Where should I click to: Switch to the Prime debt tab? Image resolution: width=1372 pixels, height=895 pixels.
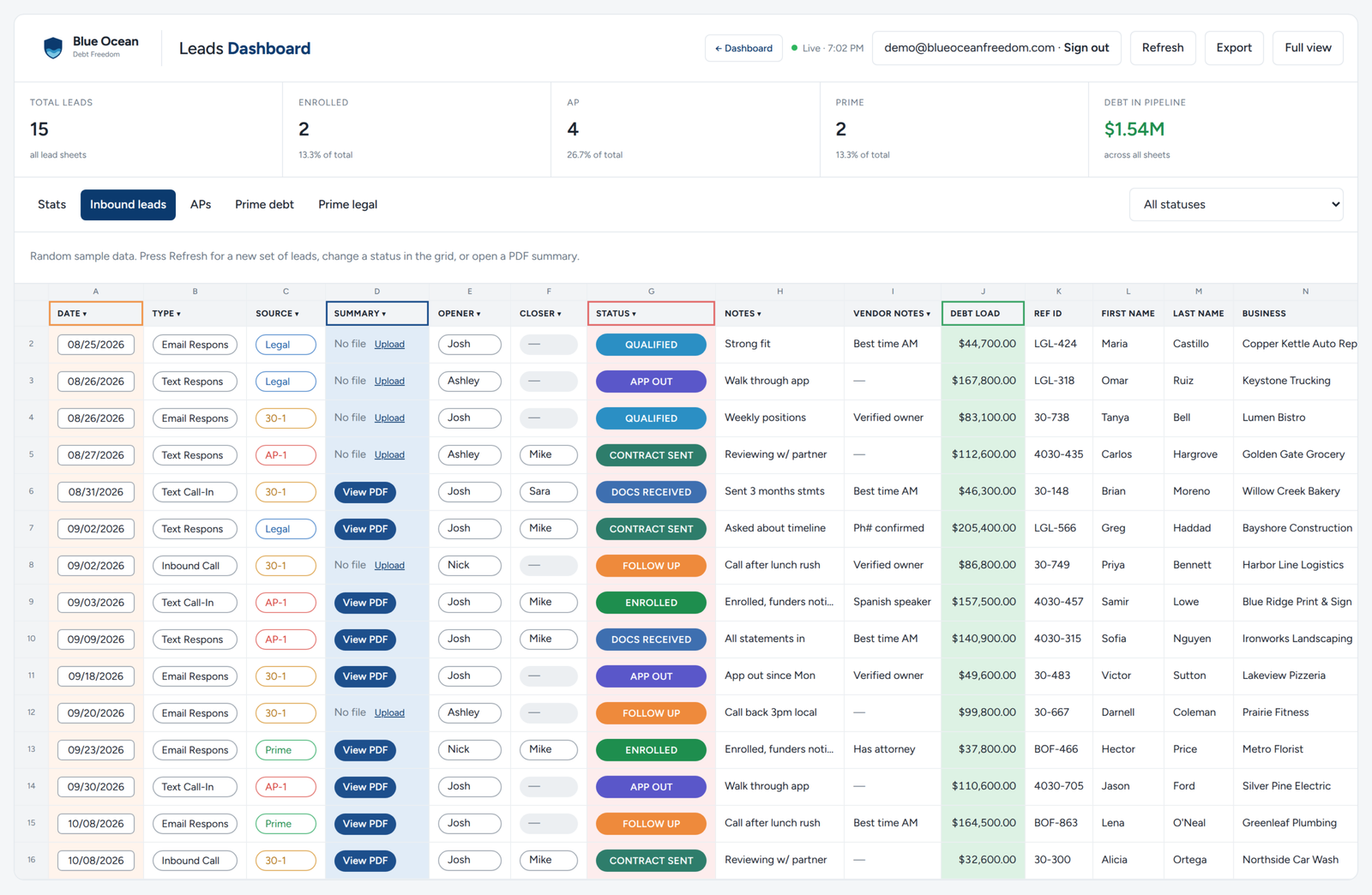click(264, 205)
